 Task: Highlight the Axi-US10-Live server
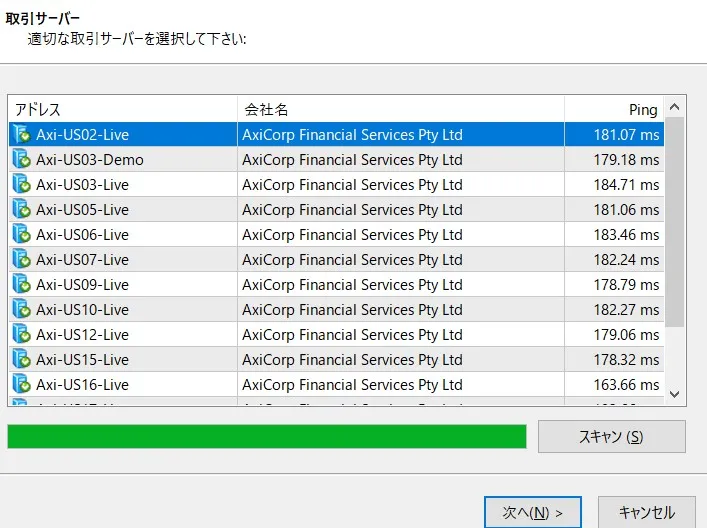click(336, 310)
